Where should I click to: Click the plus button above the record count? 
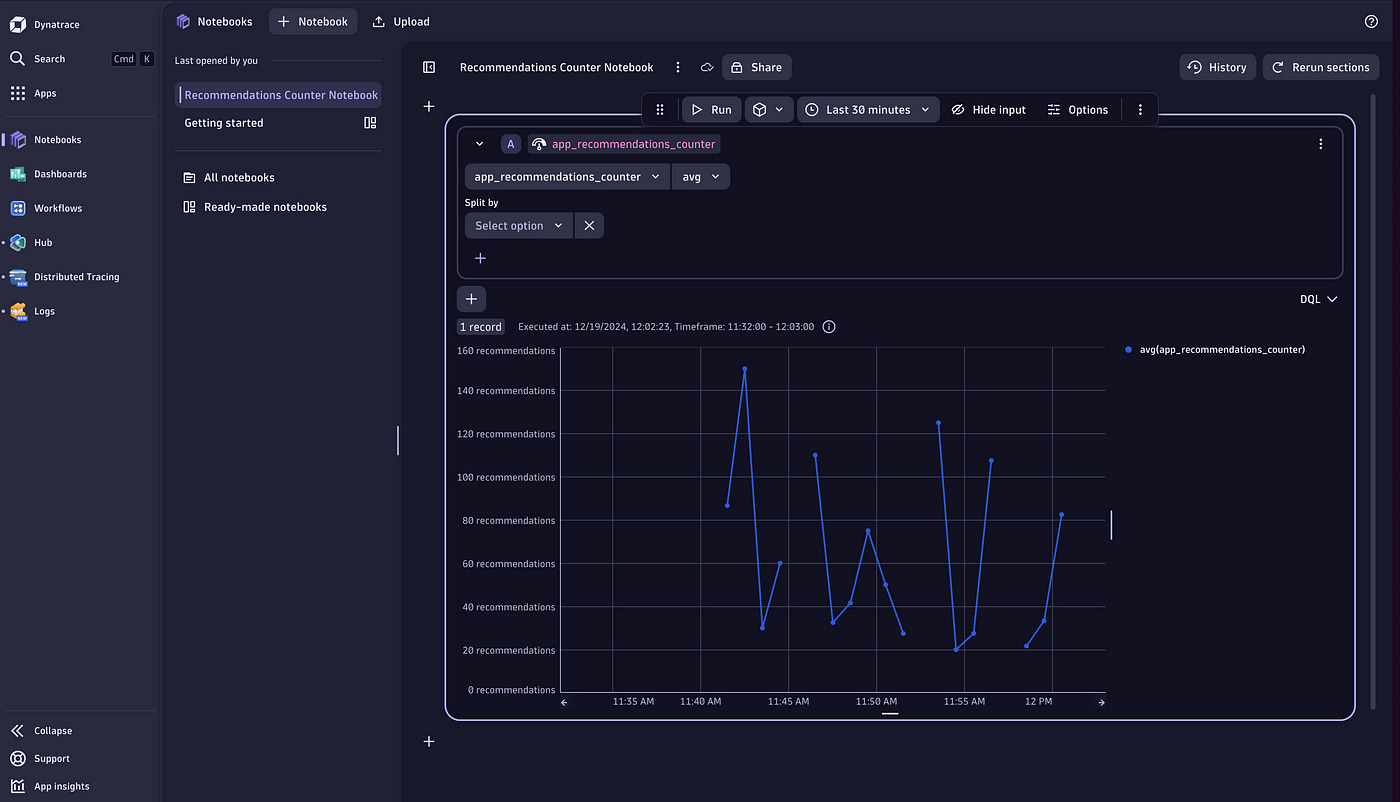pyautogui.click(x=471, y=299)
